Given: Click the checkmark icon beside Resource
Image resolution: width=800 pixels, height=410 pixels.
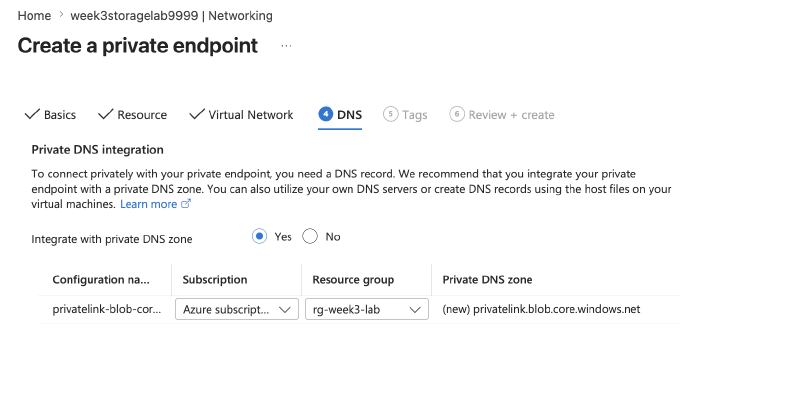Looking at the screenshot, I should click(106, 114).
